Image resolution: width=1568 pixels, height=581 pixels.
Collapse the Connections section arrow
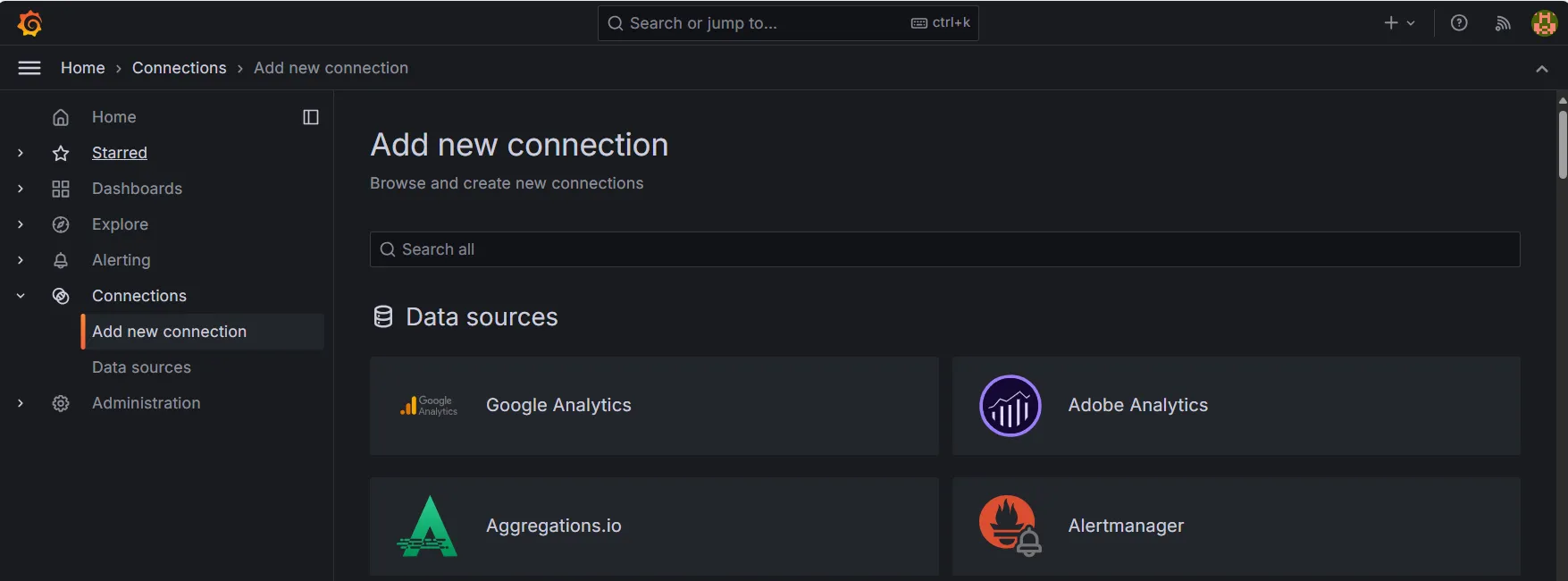click(21, 296)
